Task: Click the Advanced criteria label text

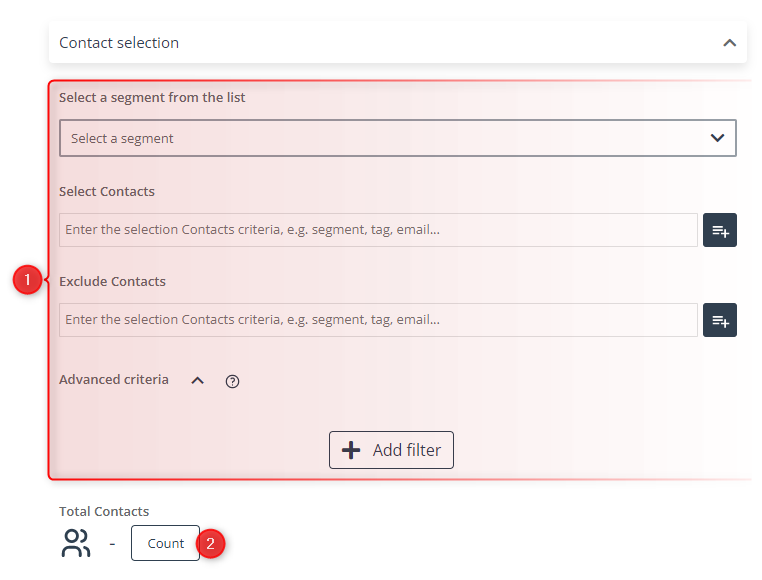Action: tap(114, 380)
